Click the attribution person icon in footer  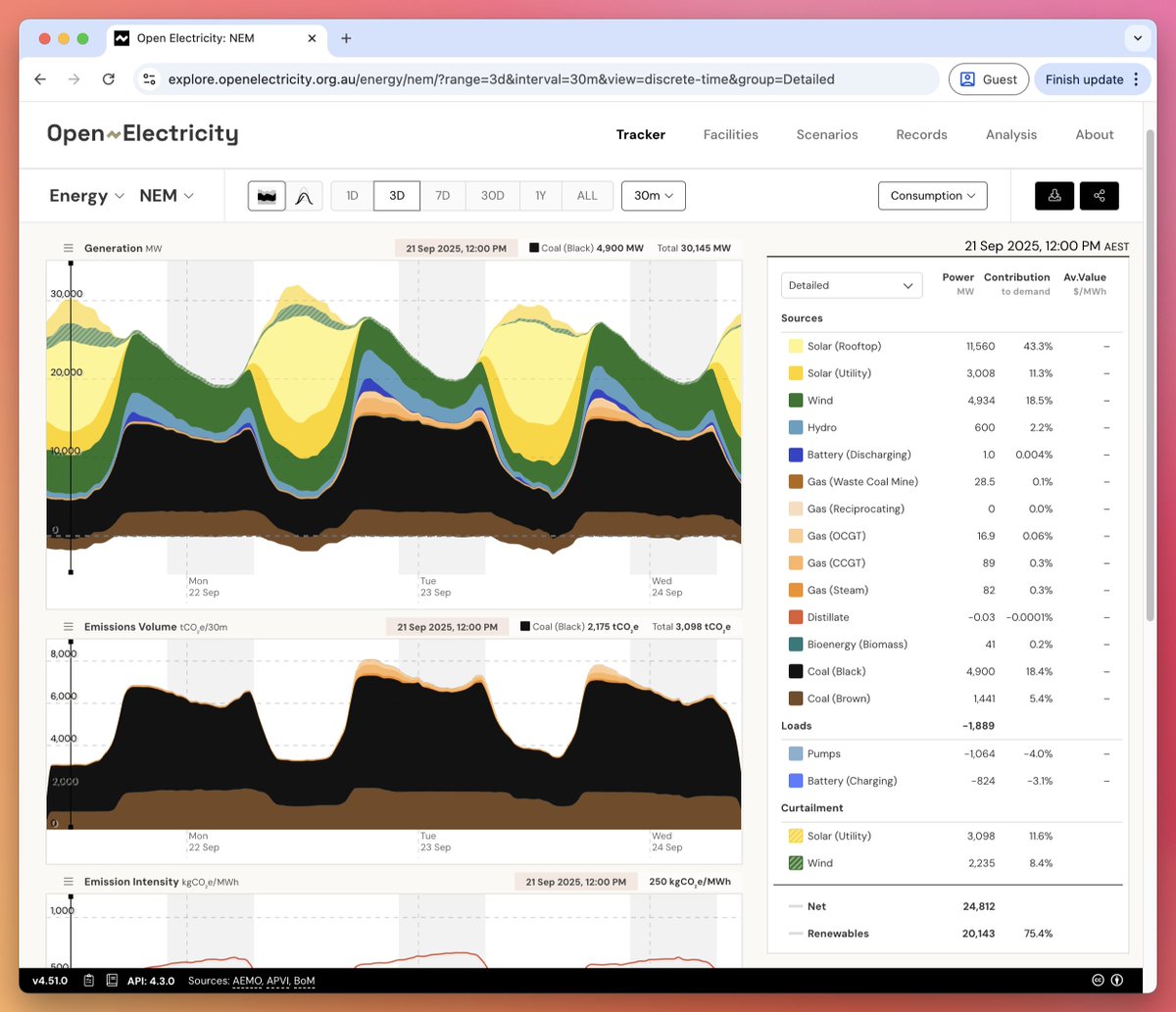click(1116, 981)
